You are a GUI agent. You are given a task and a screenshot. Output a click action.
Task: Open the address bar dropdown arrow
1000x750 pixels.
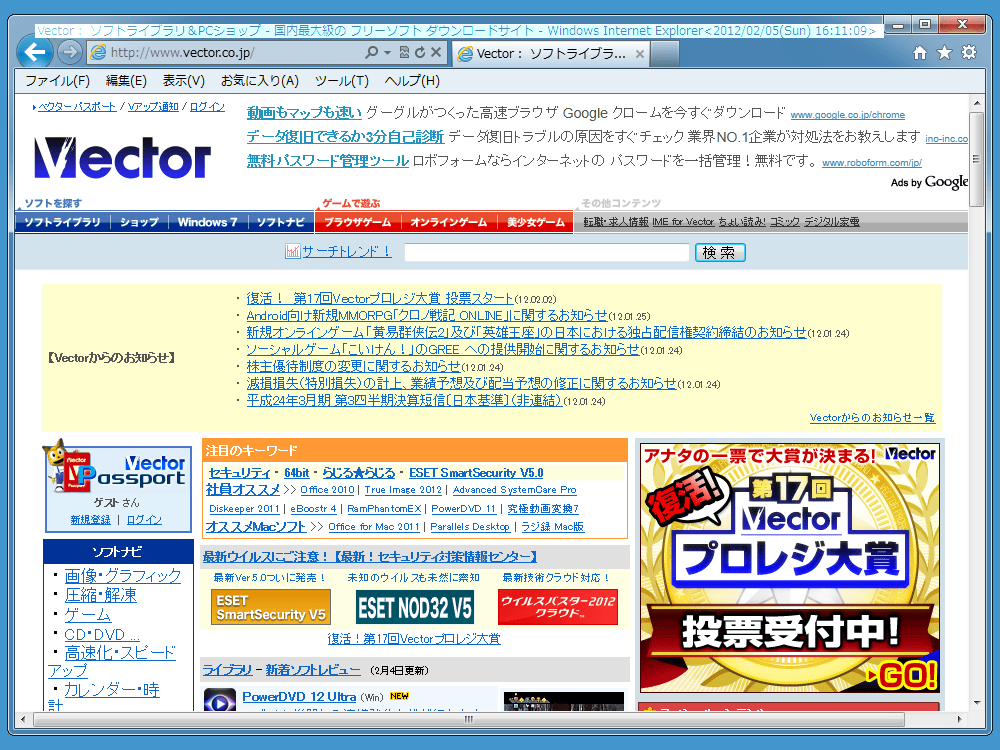[x=387, y=52]
